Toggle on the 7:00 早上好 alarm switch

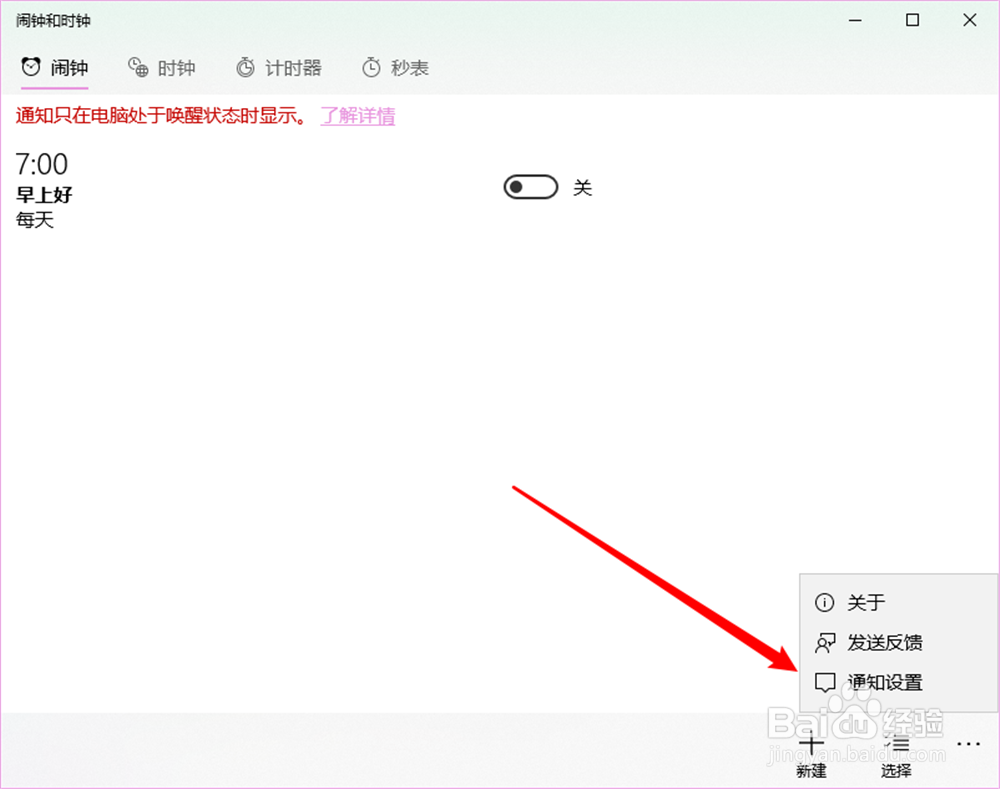pos(530,187)
